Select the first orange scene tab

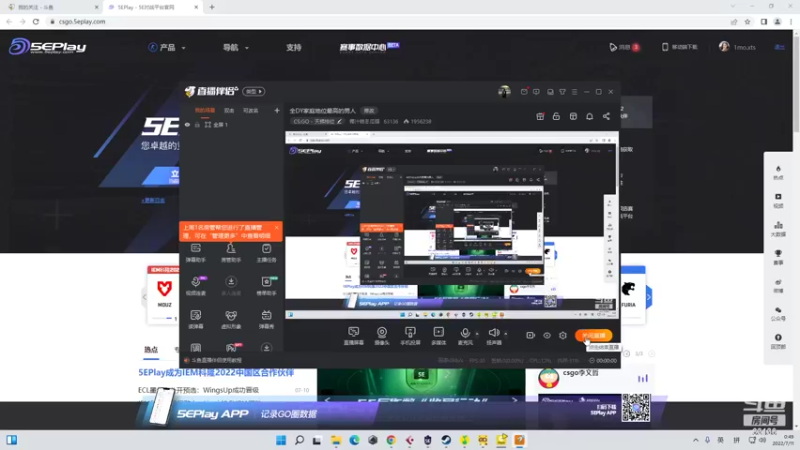205,110
